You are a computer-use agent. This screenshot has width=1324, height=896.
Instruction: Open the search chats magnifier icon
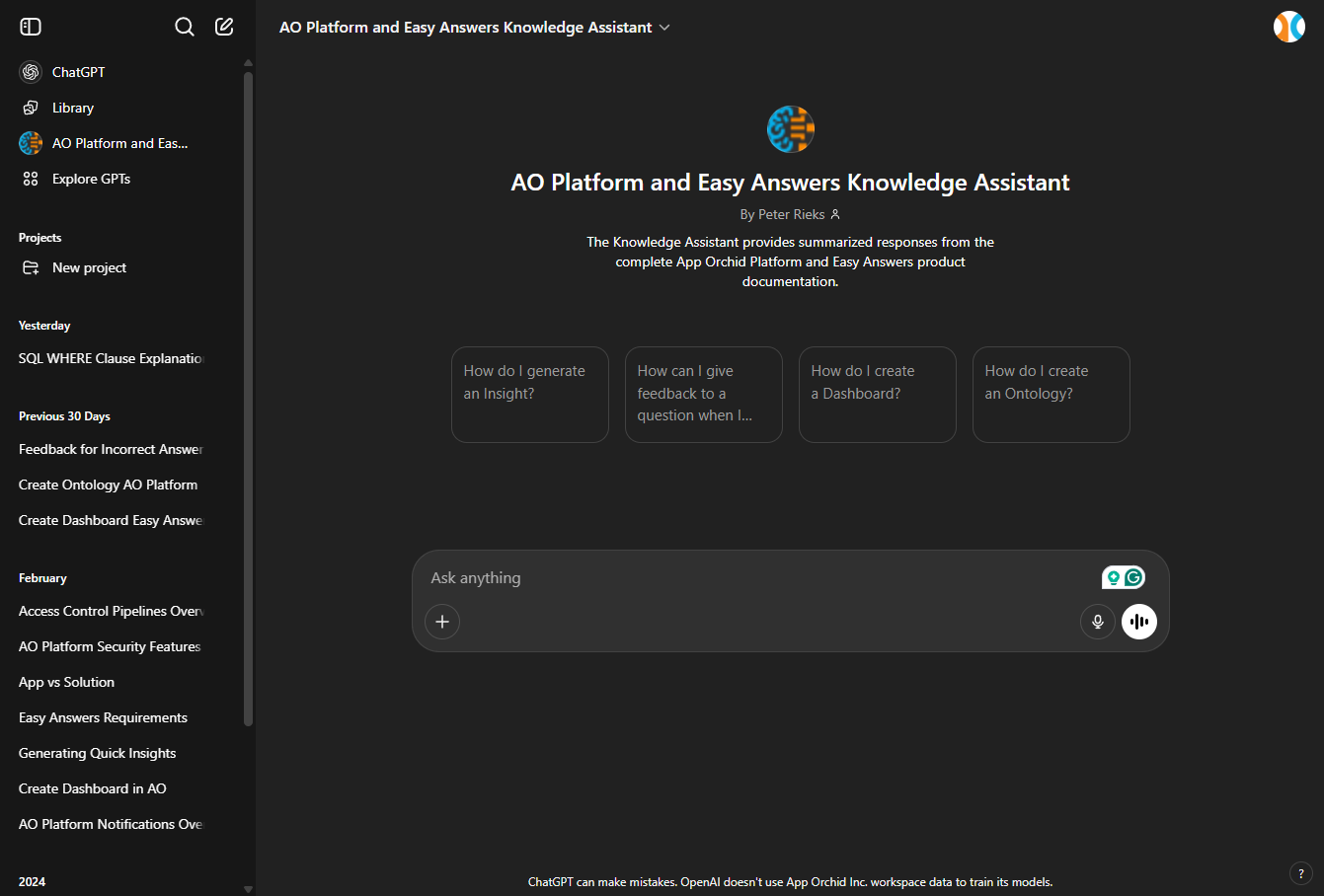click(x=185, y=27)
